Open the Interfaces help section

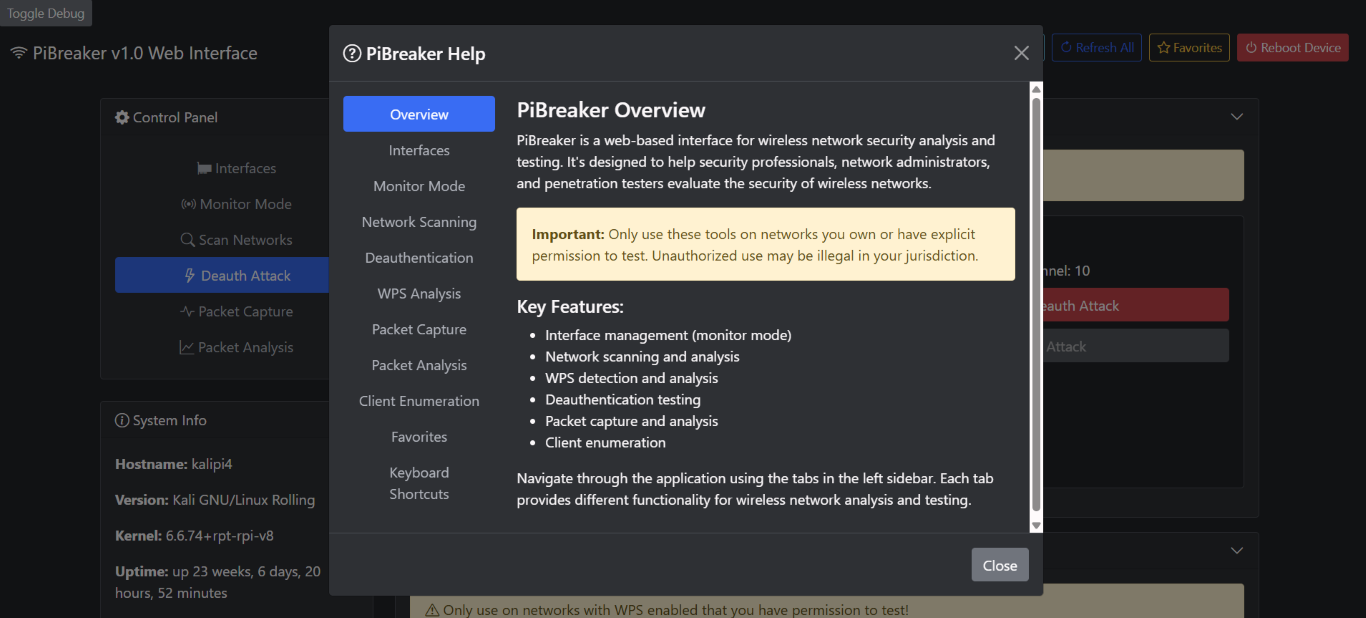click(x=419, y=150)
